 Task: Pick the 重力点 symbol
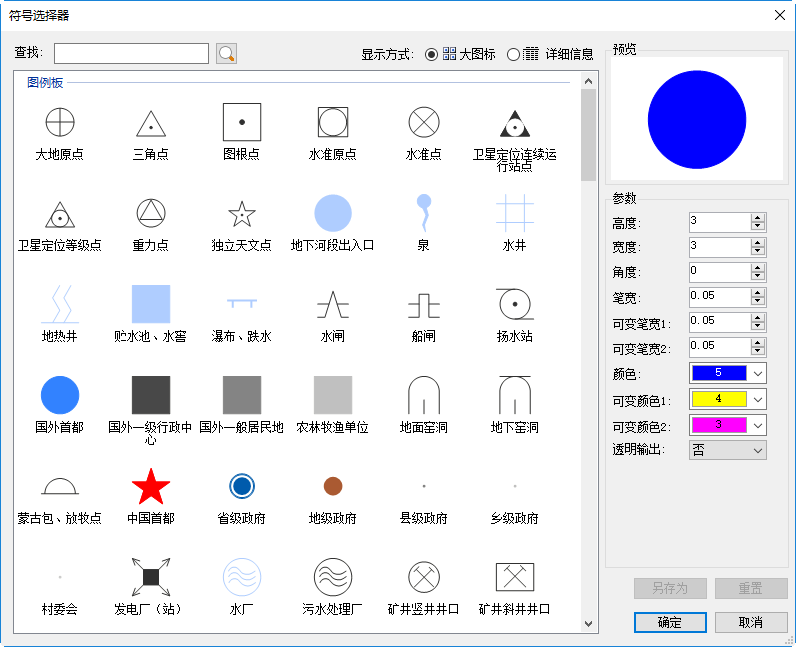(151, 213)
